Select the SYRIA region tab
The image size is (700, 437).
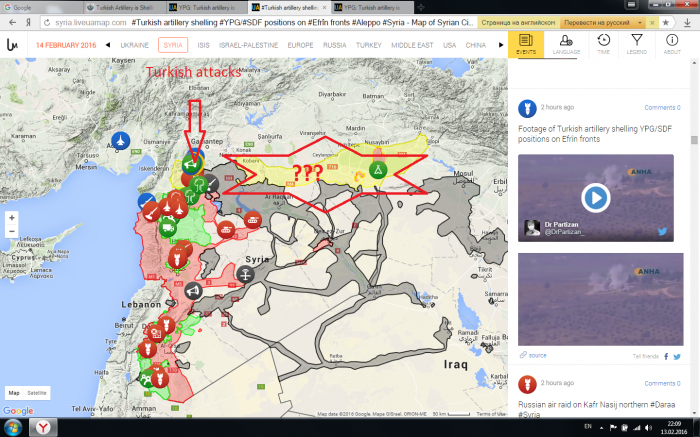click(173, 45)
